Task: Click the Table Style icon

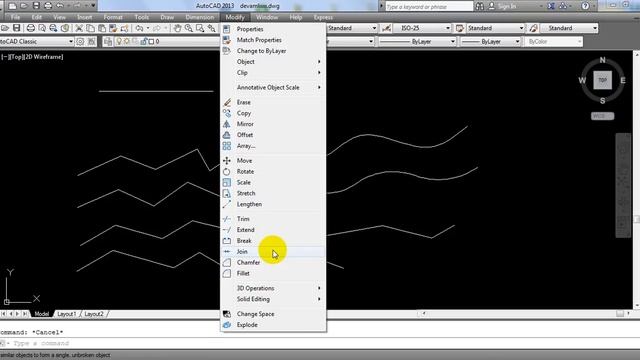Action: (x=460, y=28)
